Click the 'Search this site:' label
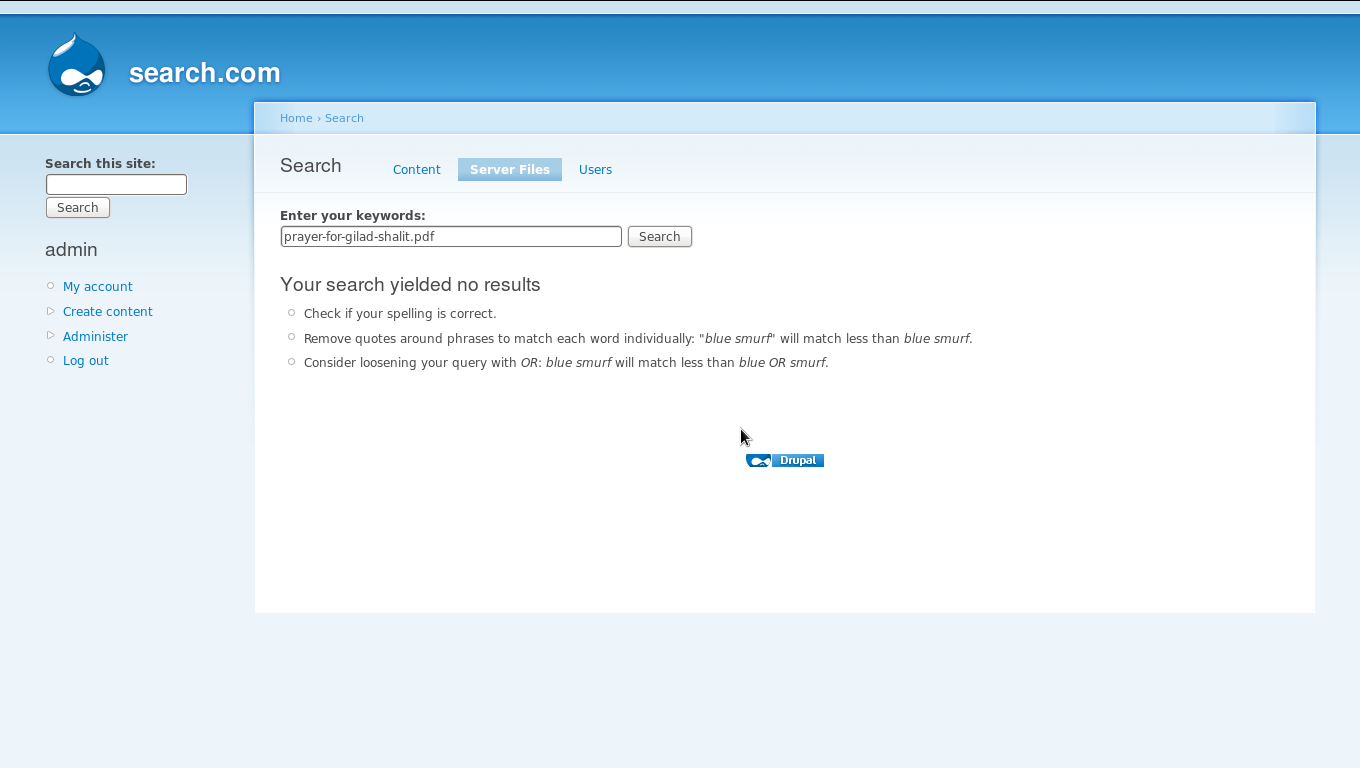This screenshot has width=1360, height=768. [x=100, y=164]
